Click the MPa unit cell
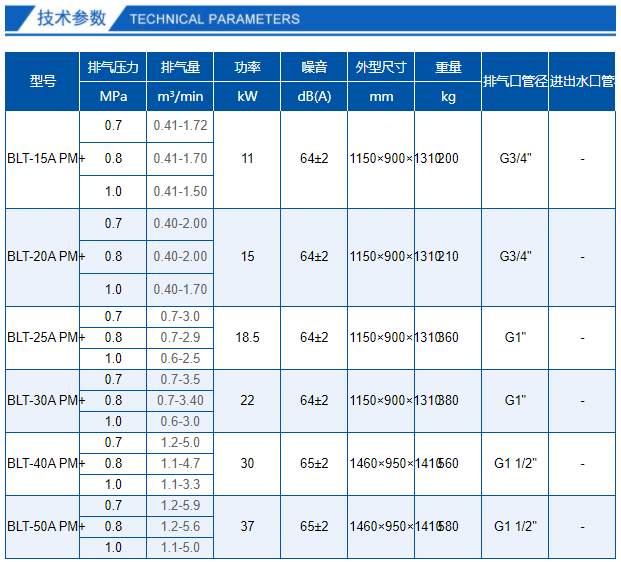 [x=113, y=97]
